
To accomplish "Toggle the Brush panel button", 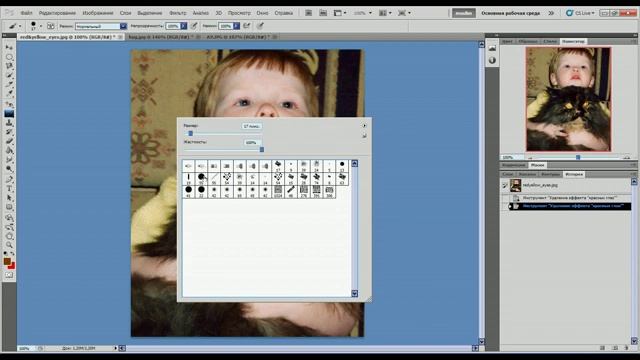I will 51,26.
